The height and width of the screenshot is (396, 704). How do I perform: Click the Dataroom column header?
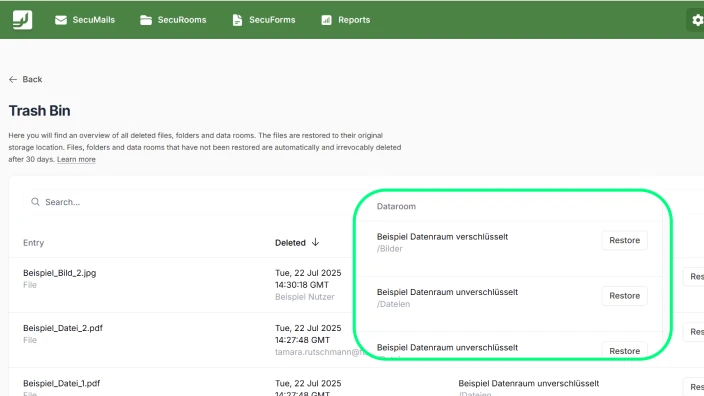coord(396,207)
